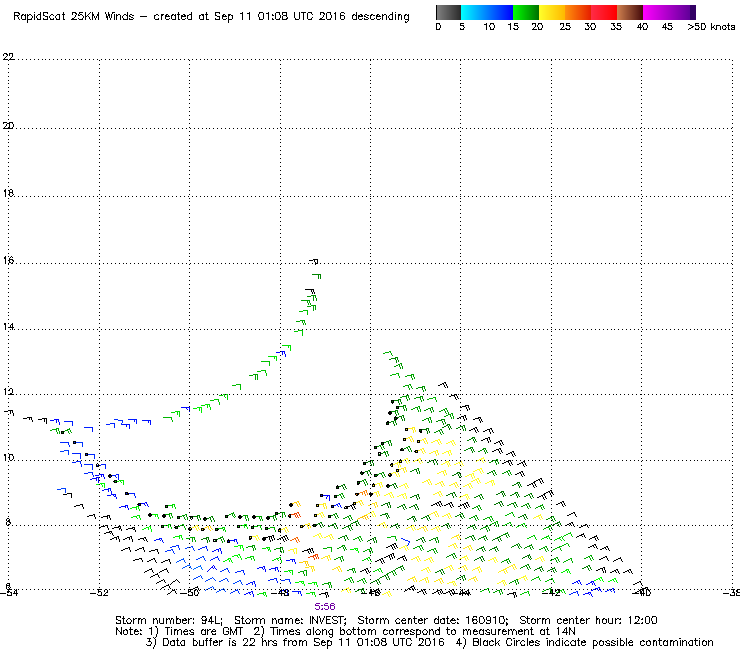Click the orange 25-30 knots legend swatch
This screenshot has height=650, width=740.
coord(578,12)
